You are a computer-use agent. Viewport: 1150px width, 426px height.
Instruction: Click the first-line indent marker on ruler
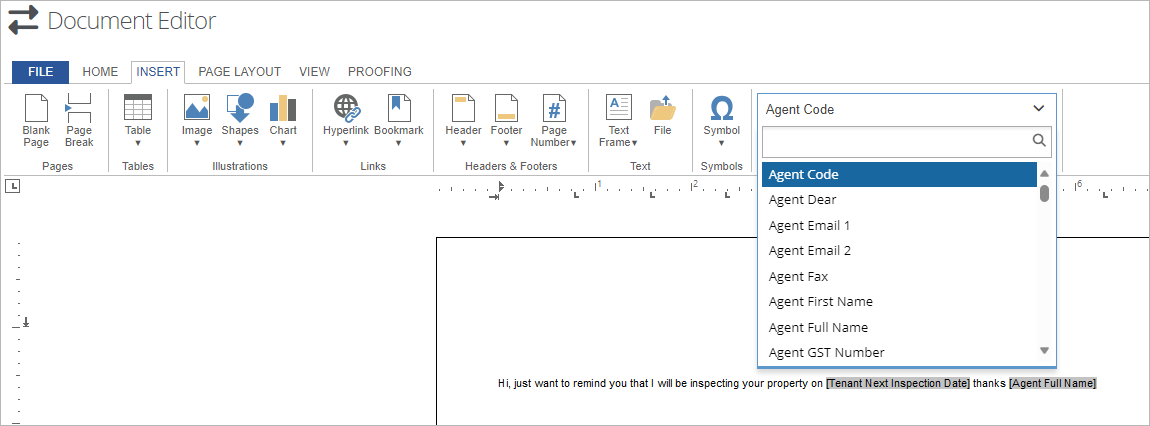[501, 186]
